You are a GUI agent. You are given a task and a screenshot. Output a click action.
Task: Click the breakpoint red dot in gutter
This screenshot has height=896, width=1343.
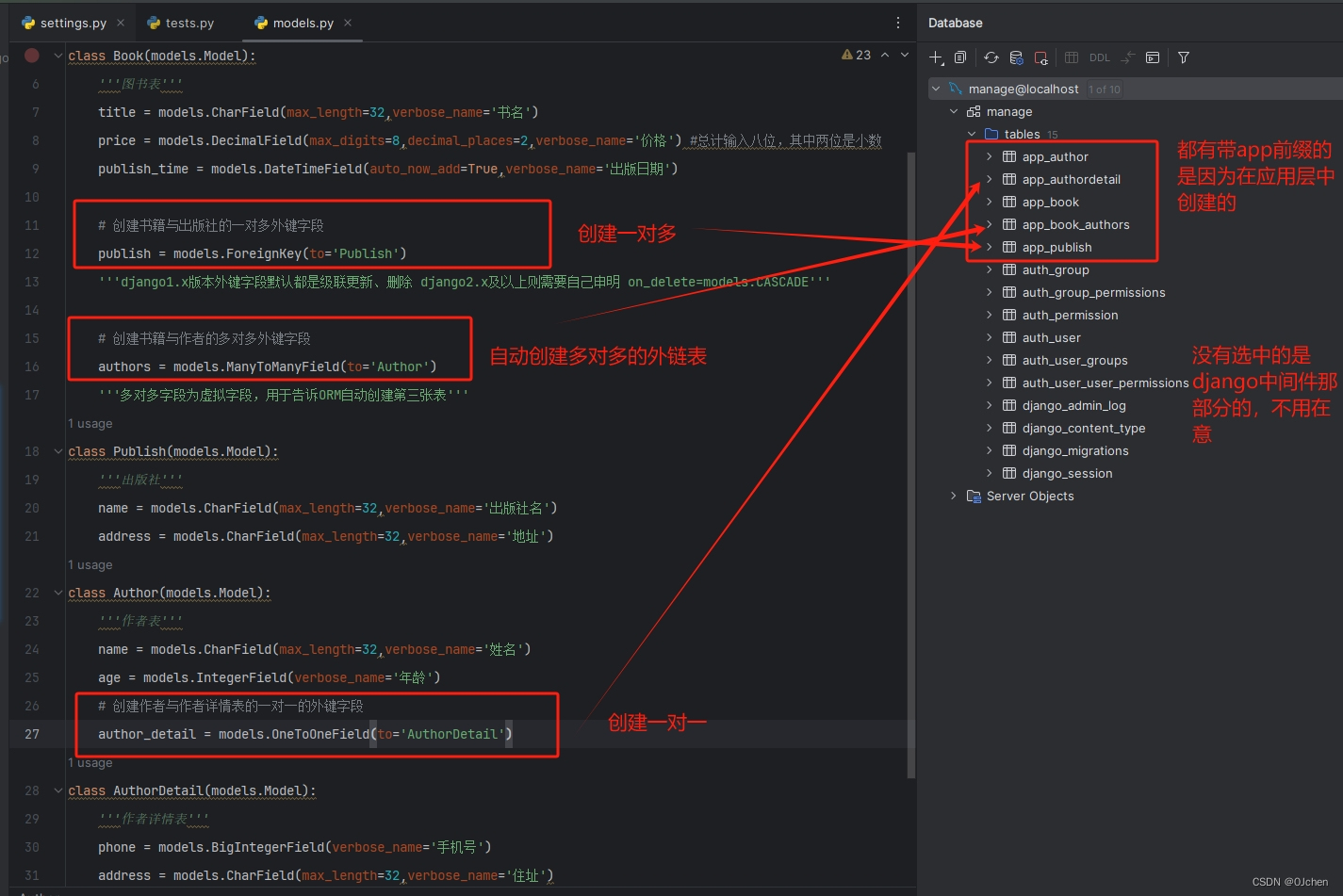[x=32, y=56]
